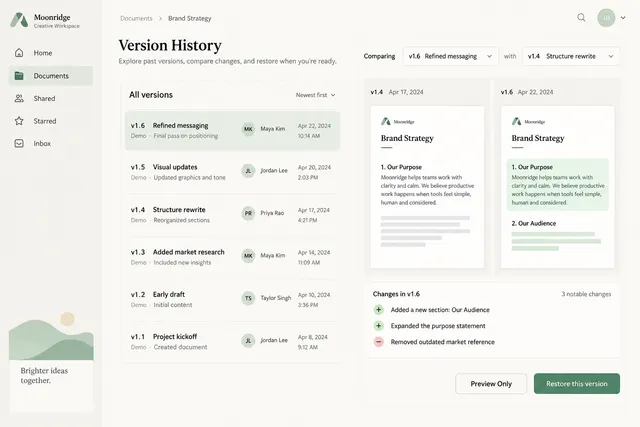Click plus icon for expanded purpose statement

pos(379,326)
